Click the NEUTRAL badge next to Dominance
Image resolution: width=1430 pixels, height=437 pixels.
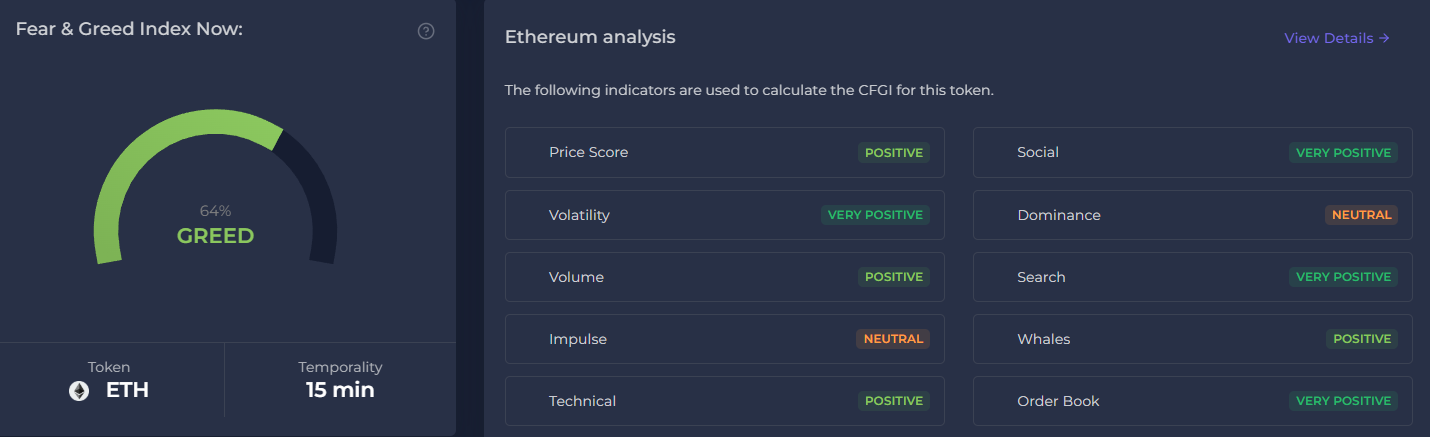[1361, 215]
